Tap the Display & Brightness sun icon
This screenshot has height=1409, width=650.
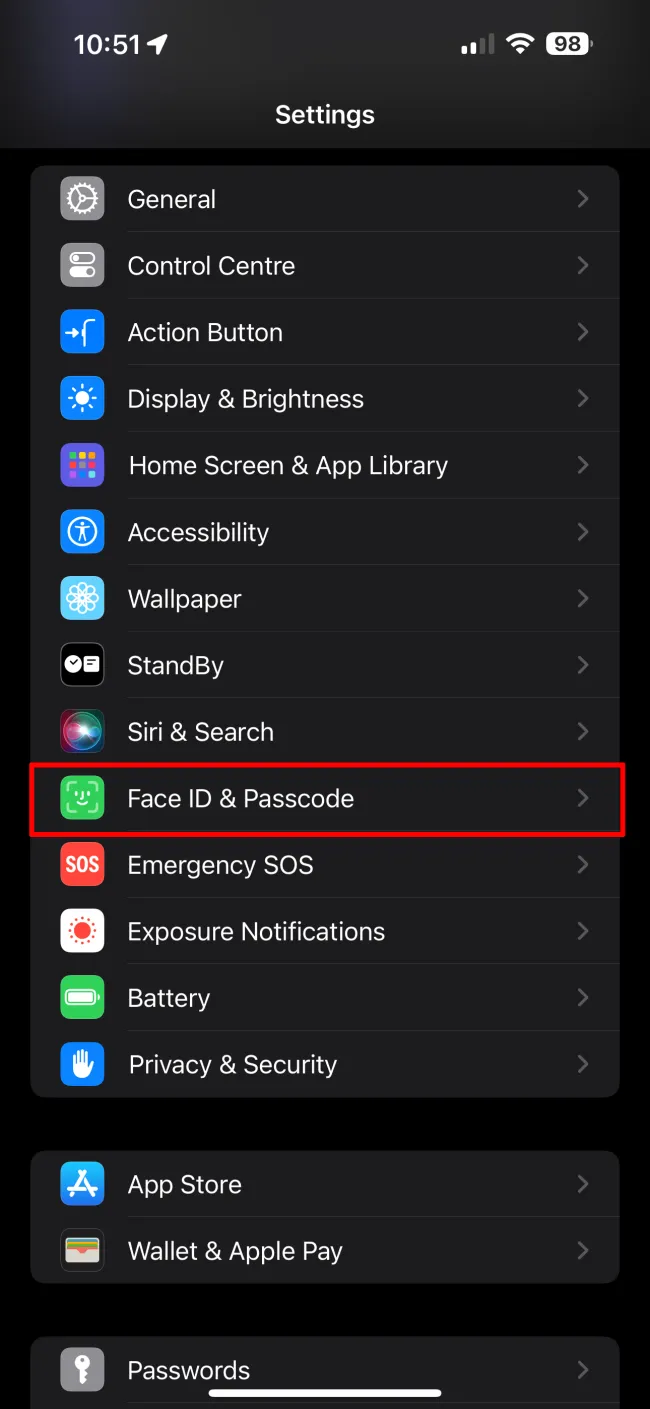pos(82,399)
